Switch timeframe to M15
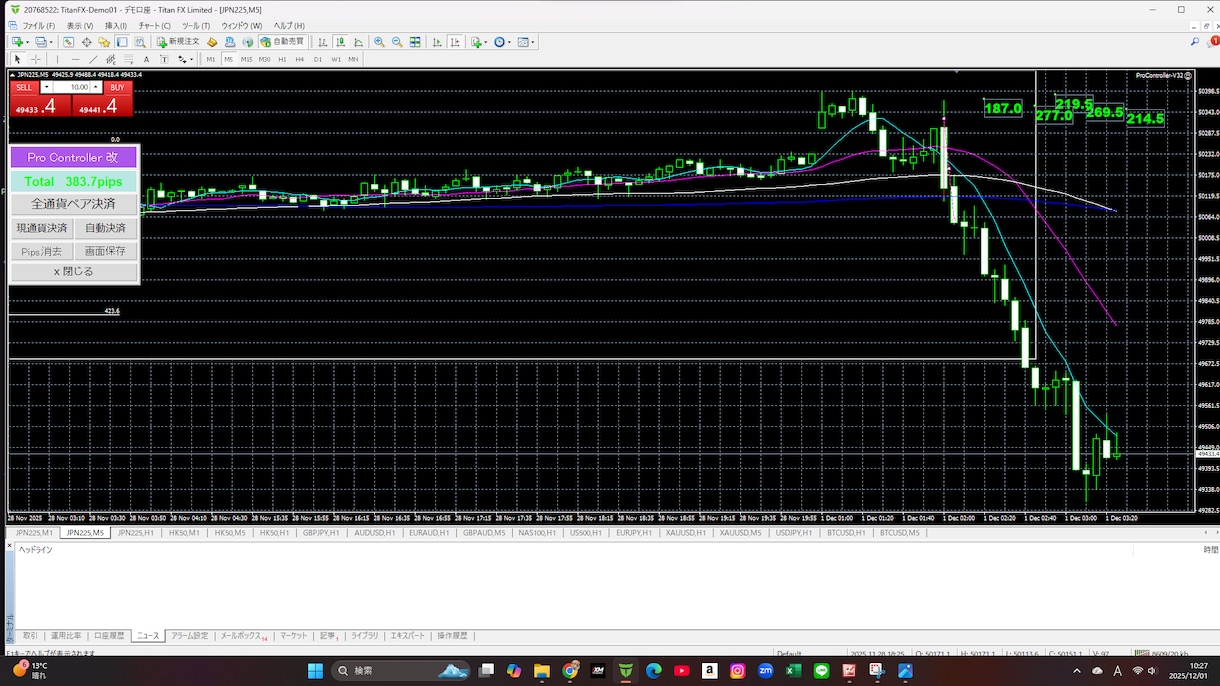This screenshot has height=686, width=1220. [246, 59]
